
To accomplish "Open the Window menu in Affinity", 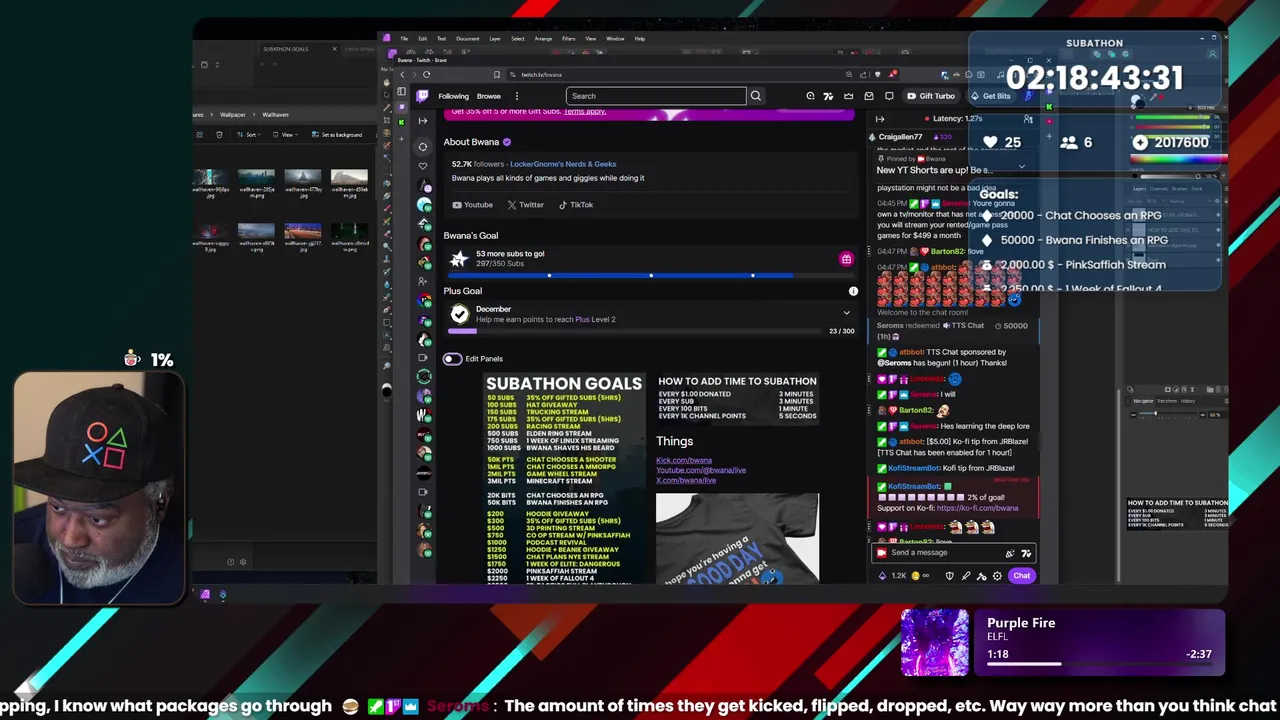I will (x=615, y=39).
